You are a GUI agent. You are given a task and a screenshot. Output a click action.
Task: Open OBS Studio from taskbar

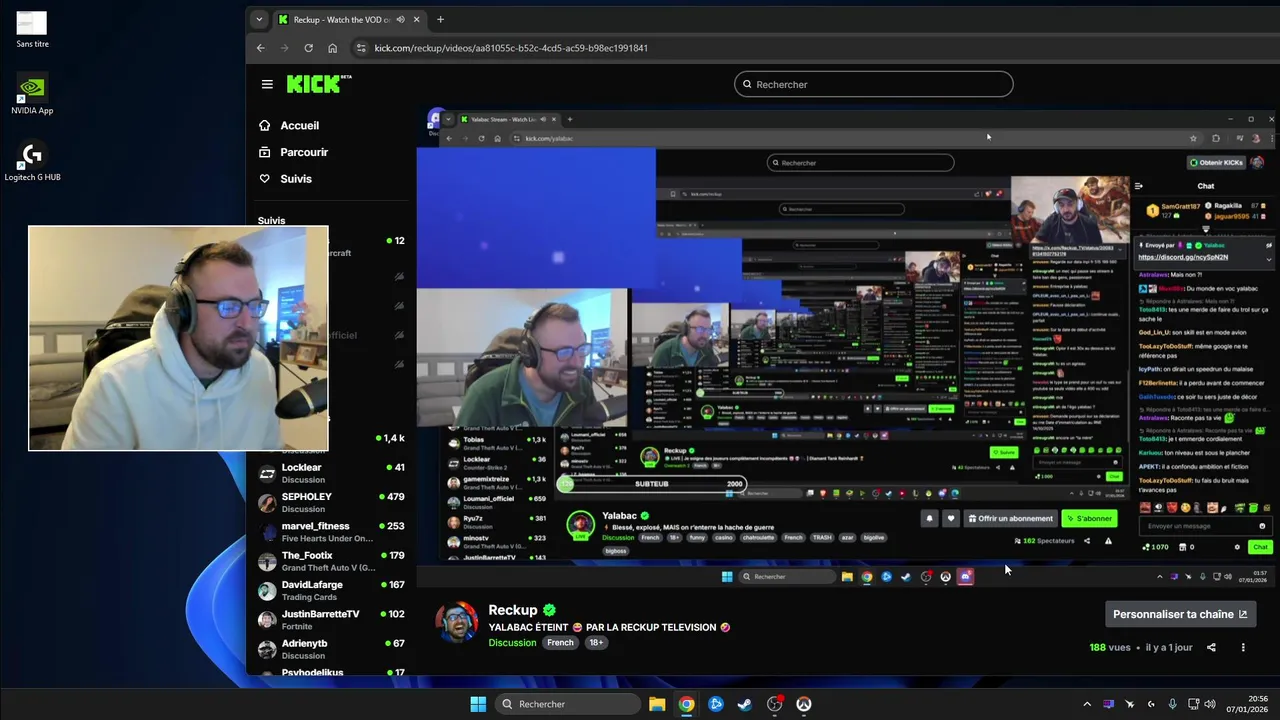point(774,704)
